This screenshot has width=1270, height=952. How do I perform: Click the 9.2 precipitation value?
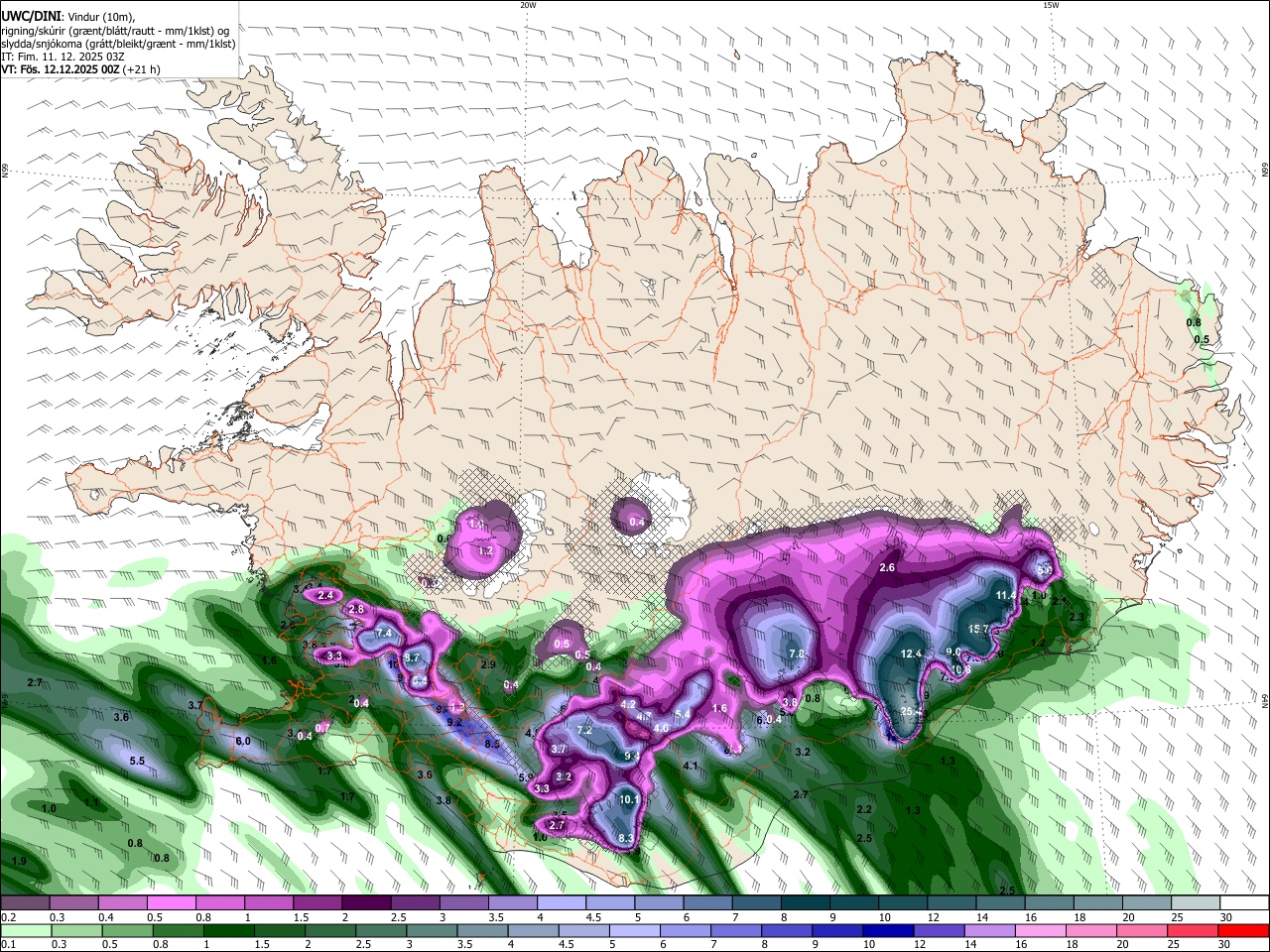454,723
